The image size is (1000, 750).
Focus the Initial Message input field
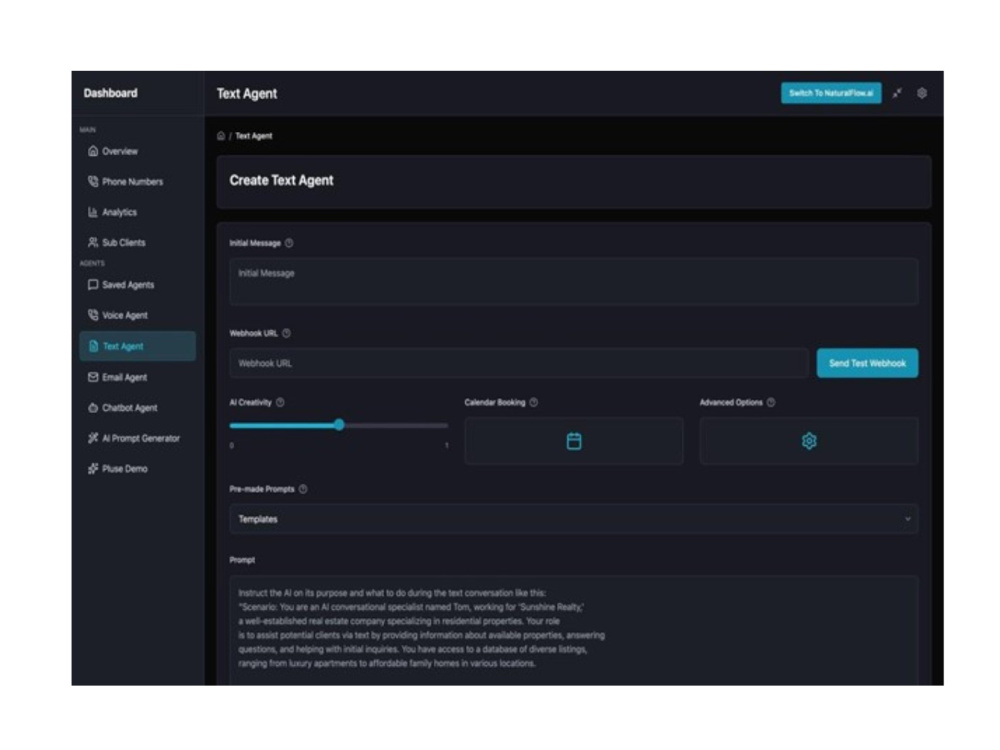click(x=574, y=281)
